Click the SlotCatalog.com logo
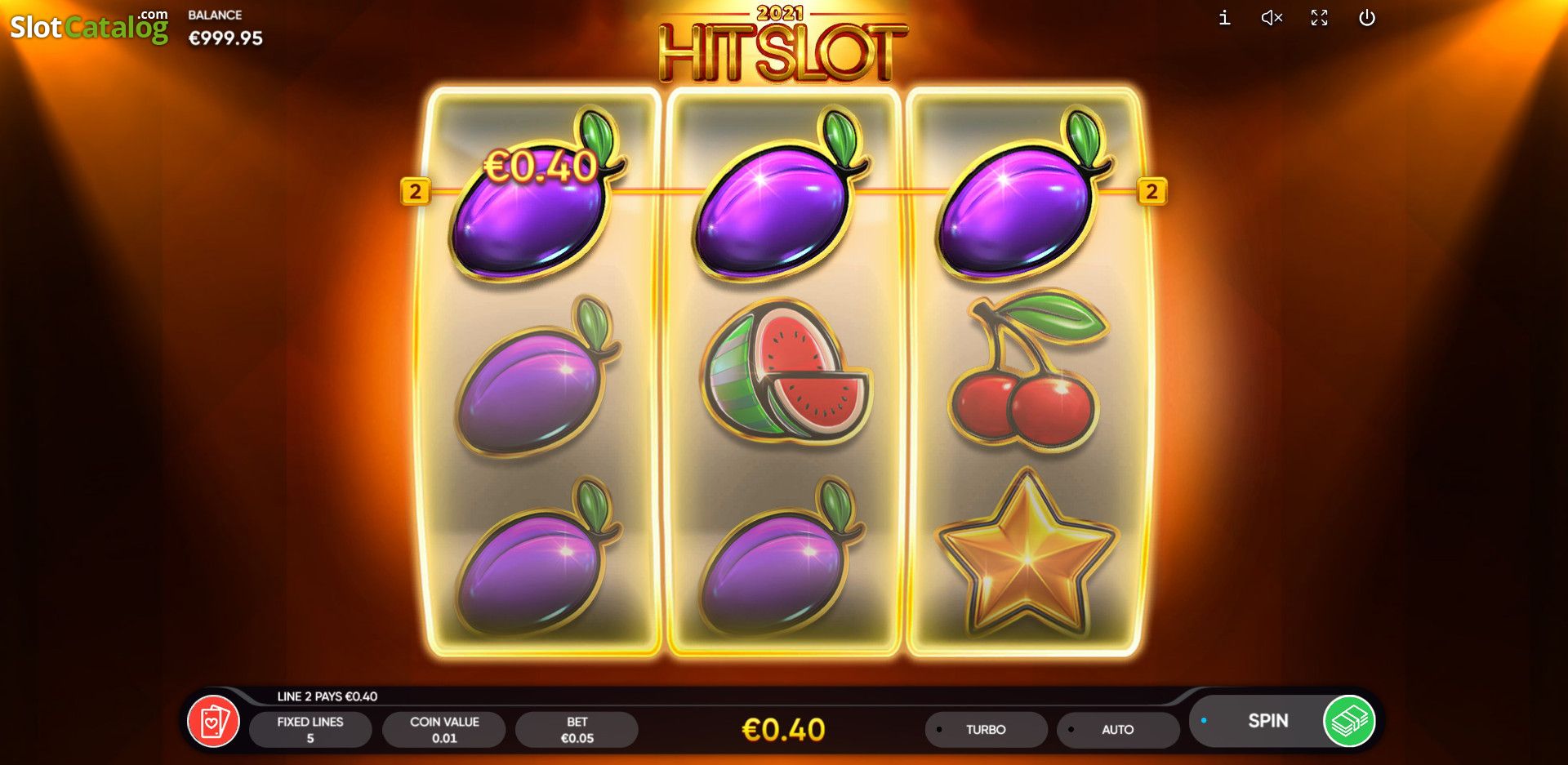 pos(89,26)
